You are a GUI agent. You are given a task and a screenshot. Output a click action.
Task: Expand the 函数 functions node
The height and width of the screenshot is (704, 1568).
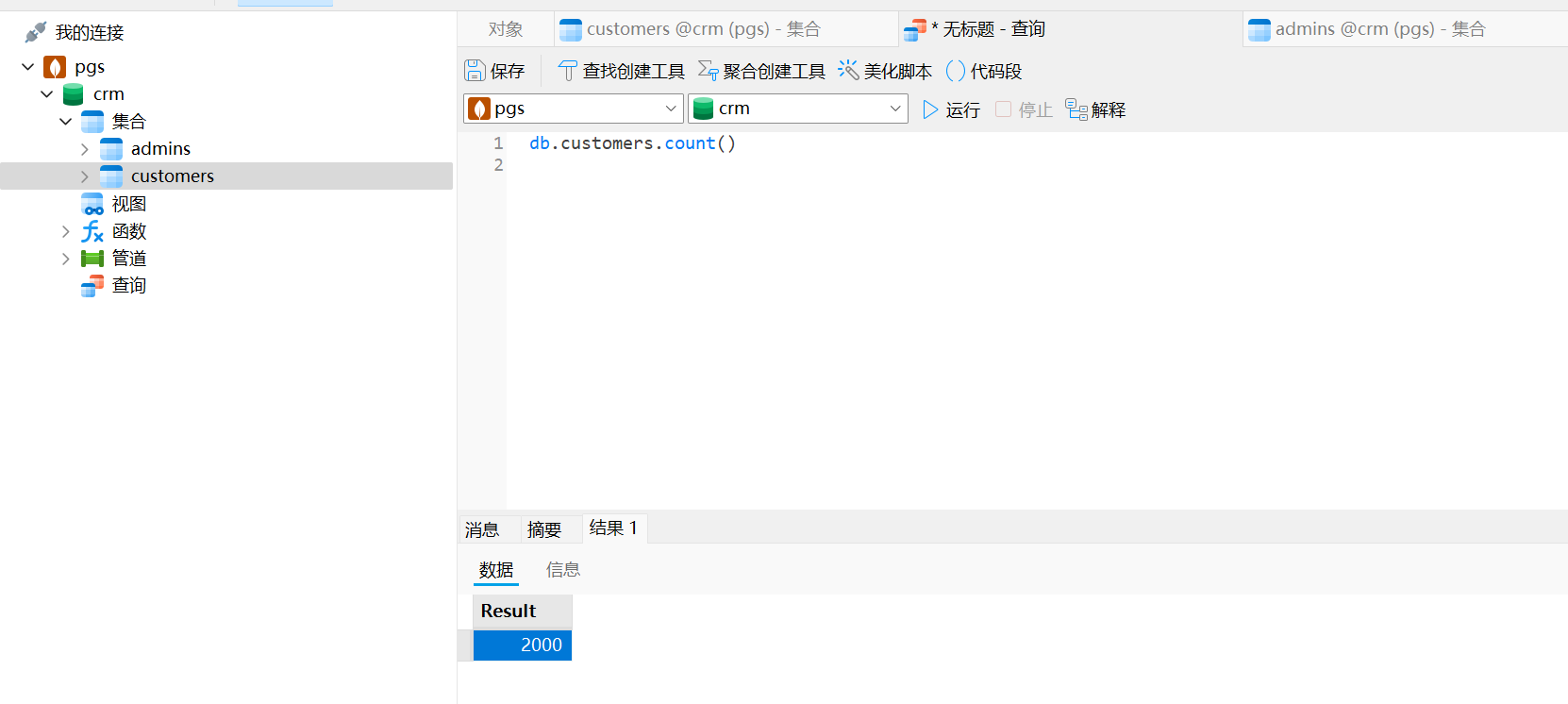tap(66, 231)
